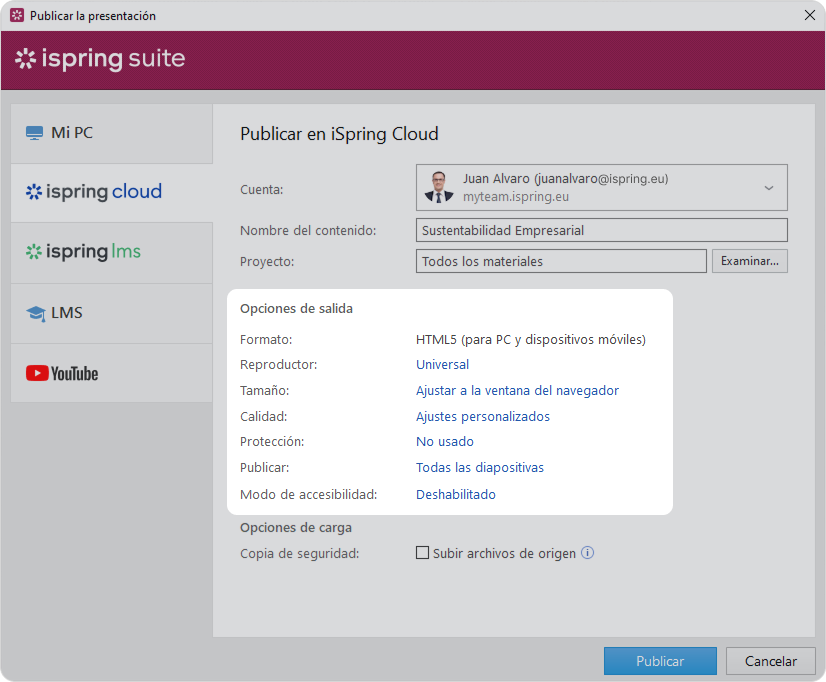826x682 pixels.
Task: Click the iSpring LMS logo icon
Action: (34, 252)
